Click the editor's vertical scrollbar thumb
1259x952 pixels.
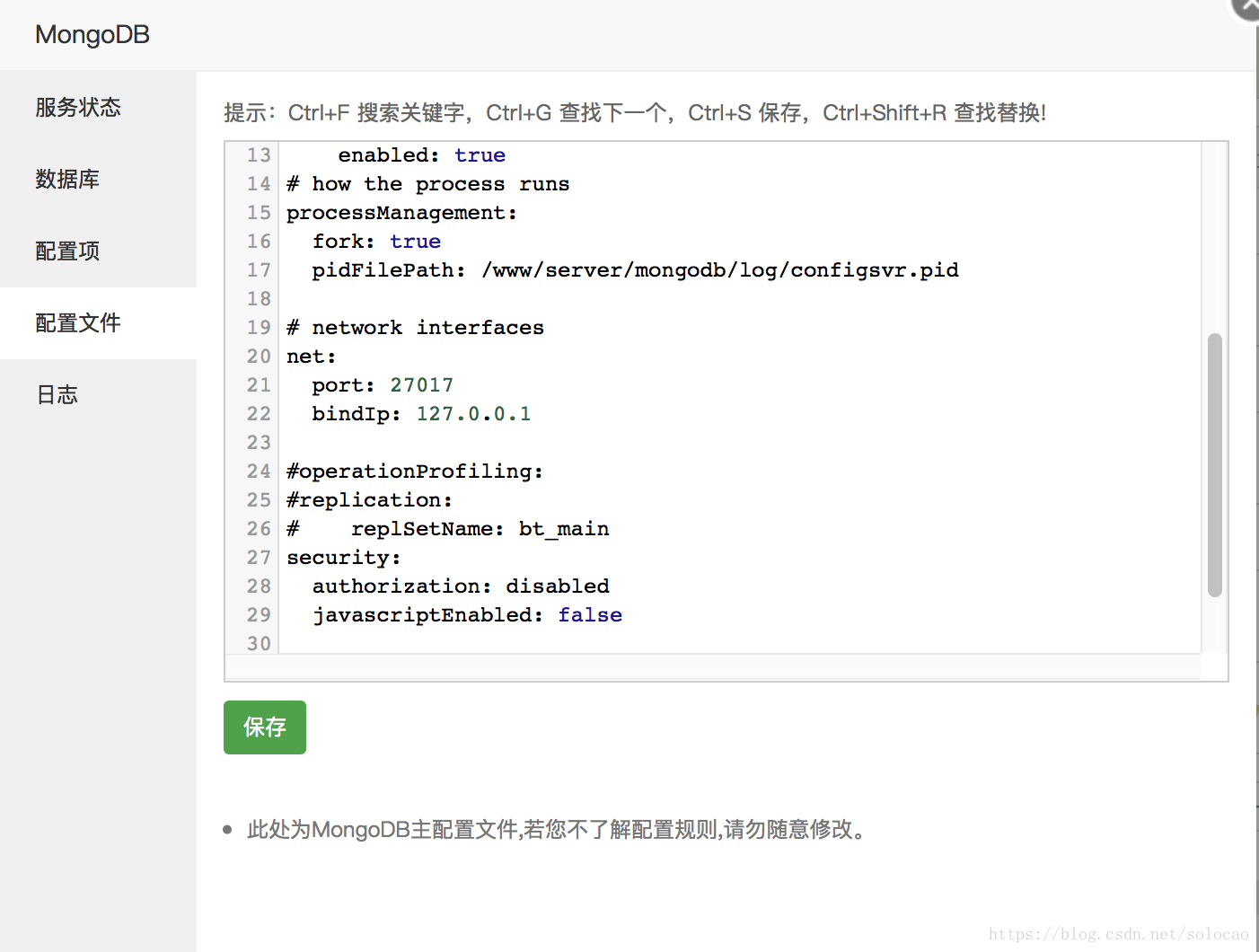[1215, 465]
